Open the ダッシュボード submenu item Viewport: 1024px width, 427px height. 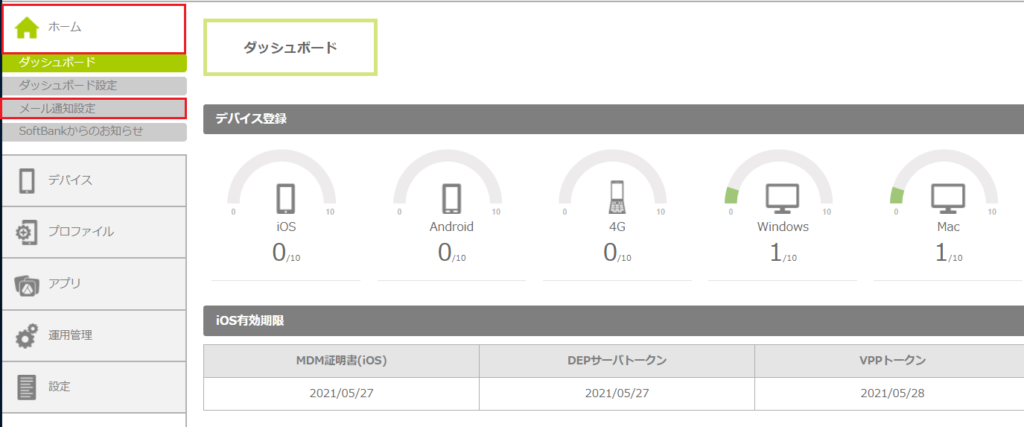pos(57,62)
